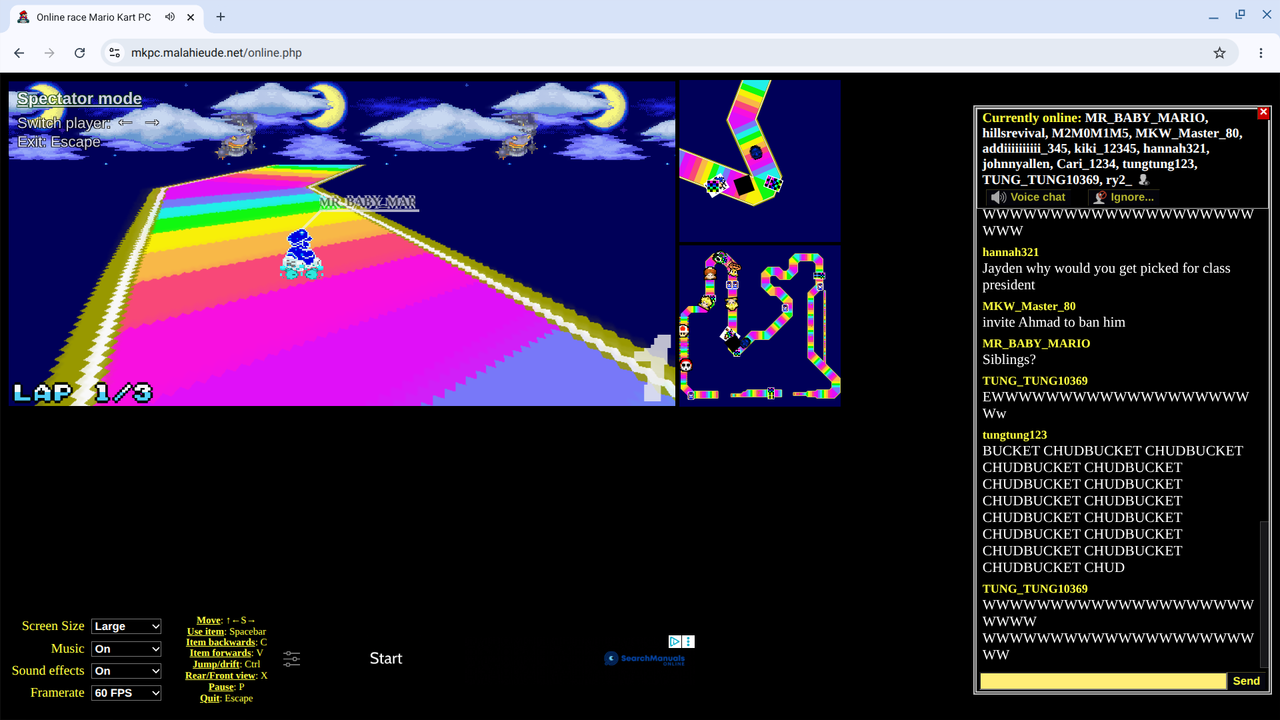Click the SearchManuals advertisement logo

(644, 658)
